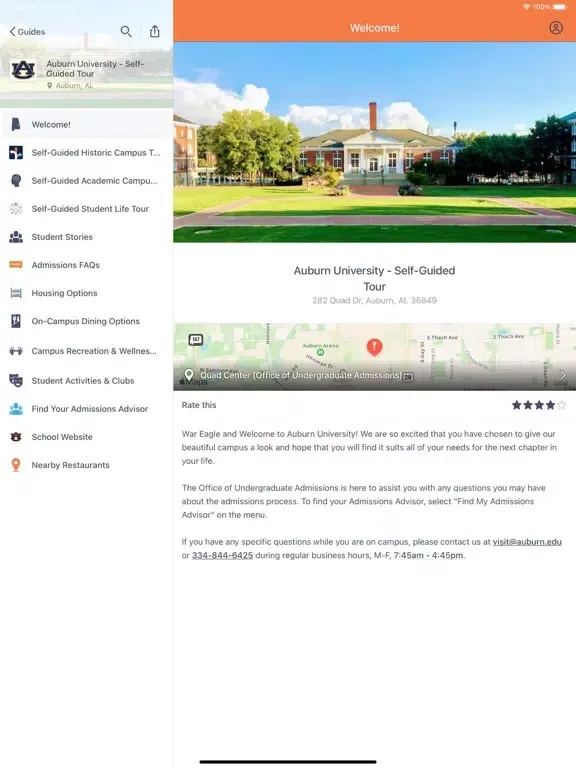Open the search magnifier icon
The image size is (576, 768).
(126, 31)
